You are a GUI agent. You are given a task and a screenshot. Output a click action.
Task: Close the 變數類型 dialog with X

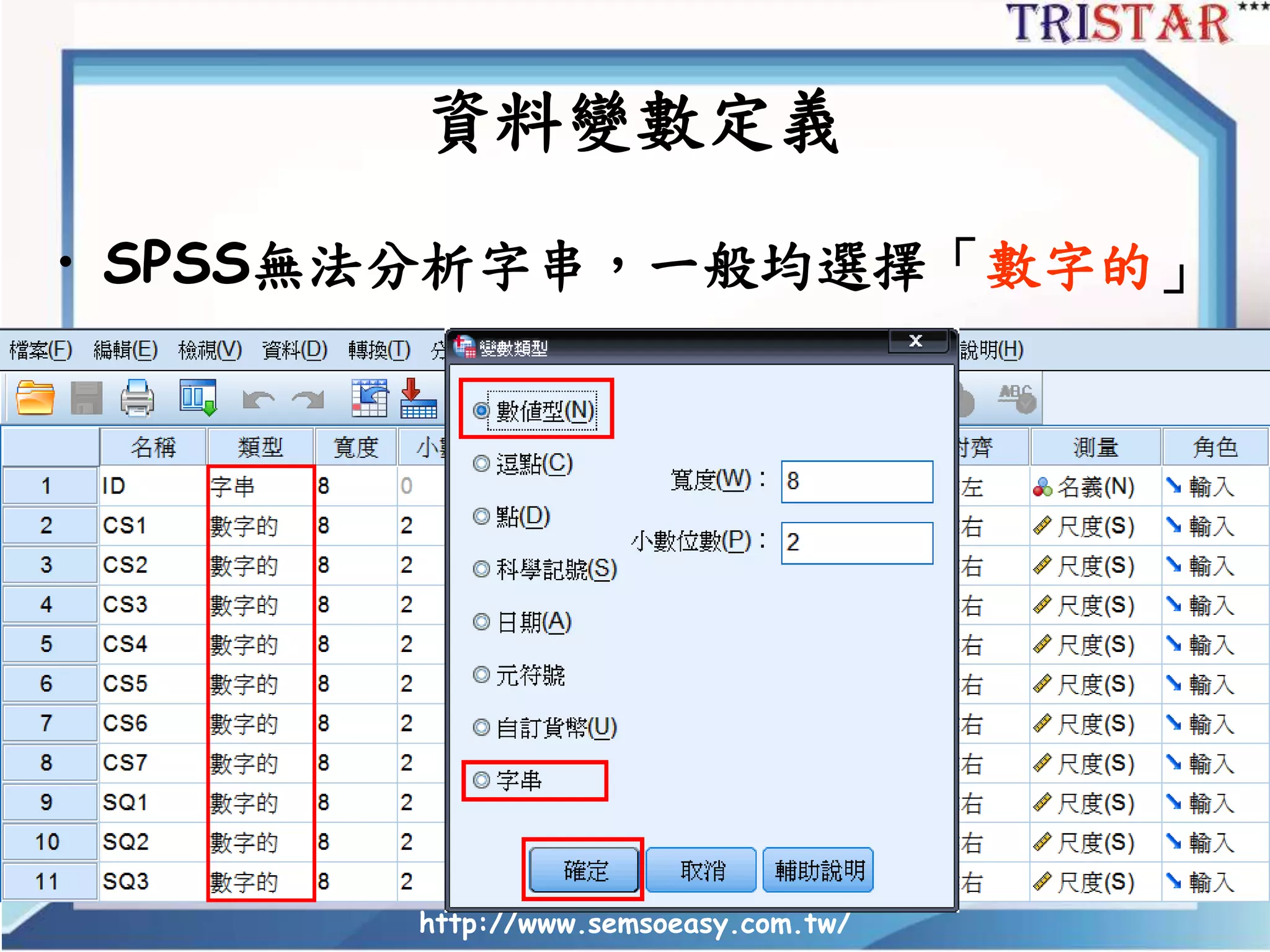tap(917, 341)
